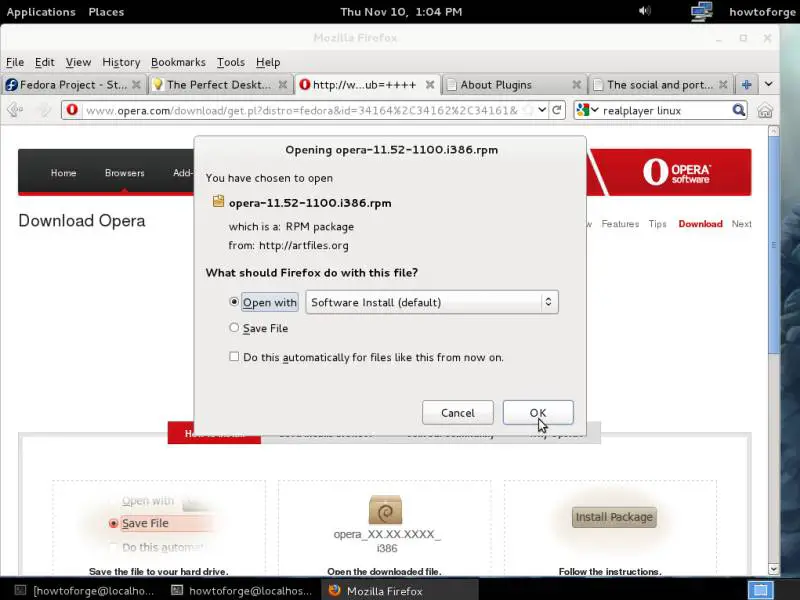Click the Install Package button image
This screenshot has width=800, height=600.
(x=614, y=517)
